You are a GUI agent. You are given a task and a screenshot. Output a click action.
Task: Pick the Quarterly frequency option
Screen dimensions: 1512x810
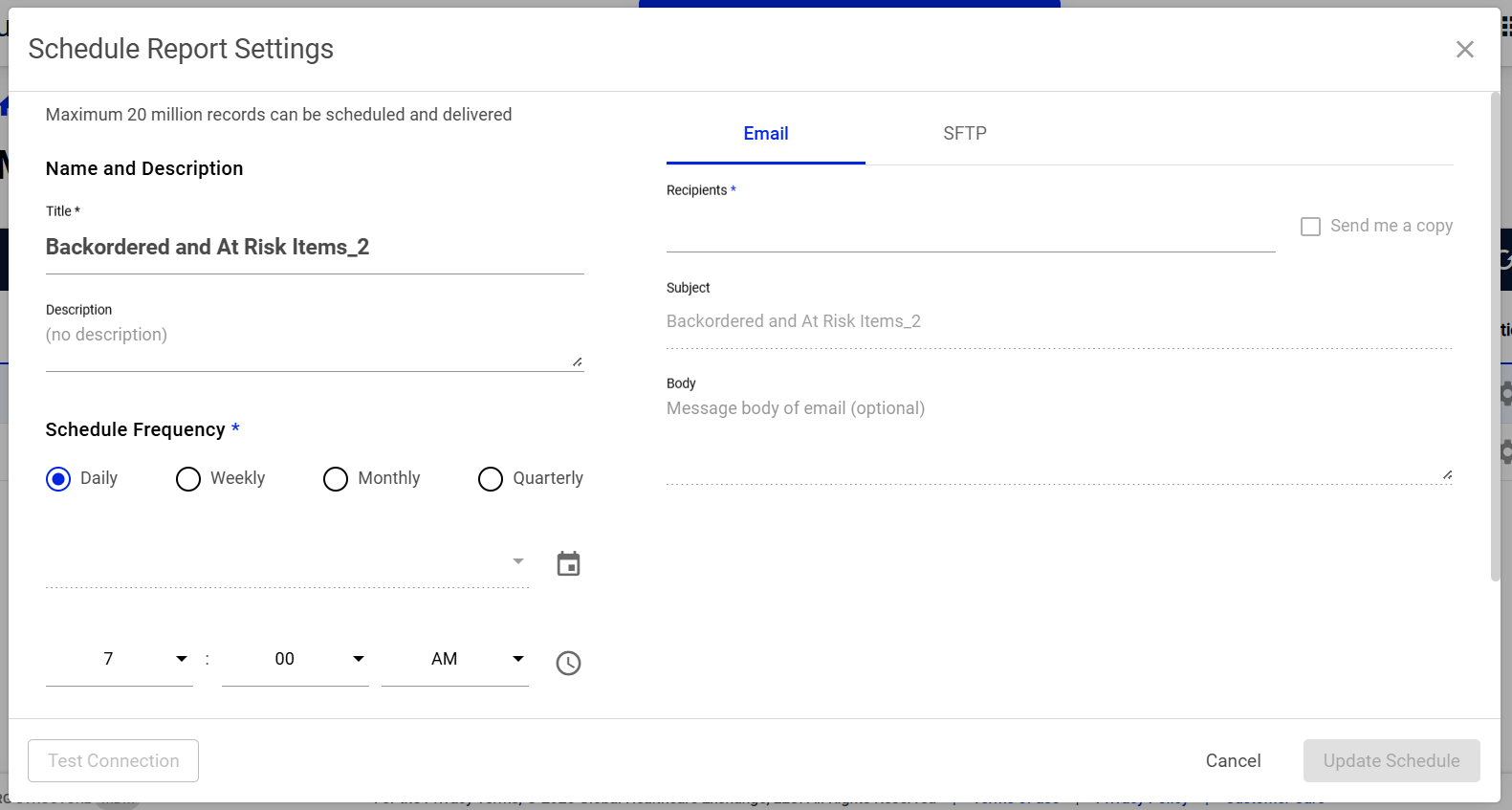(x=491, y=479)
